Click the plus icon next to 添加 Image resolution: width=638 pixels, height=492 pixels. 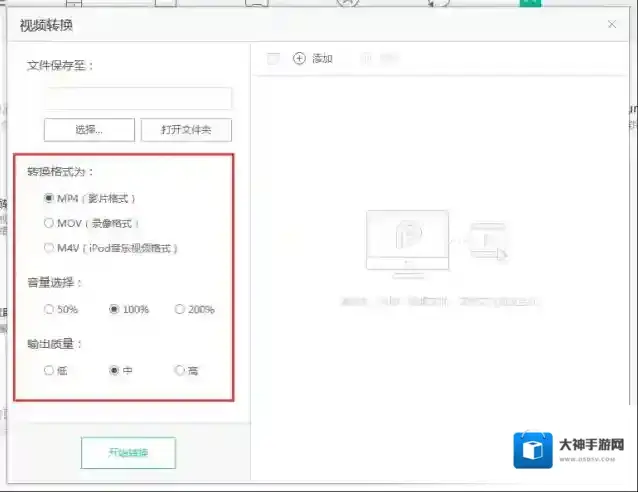pos(299,59)
